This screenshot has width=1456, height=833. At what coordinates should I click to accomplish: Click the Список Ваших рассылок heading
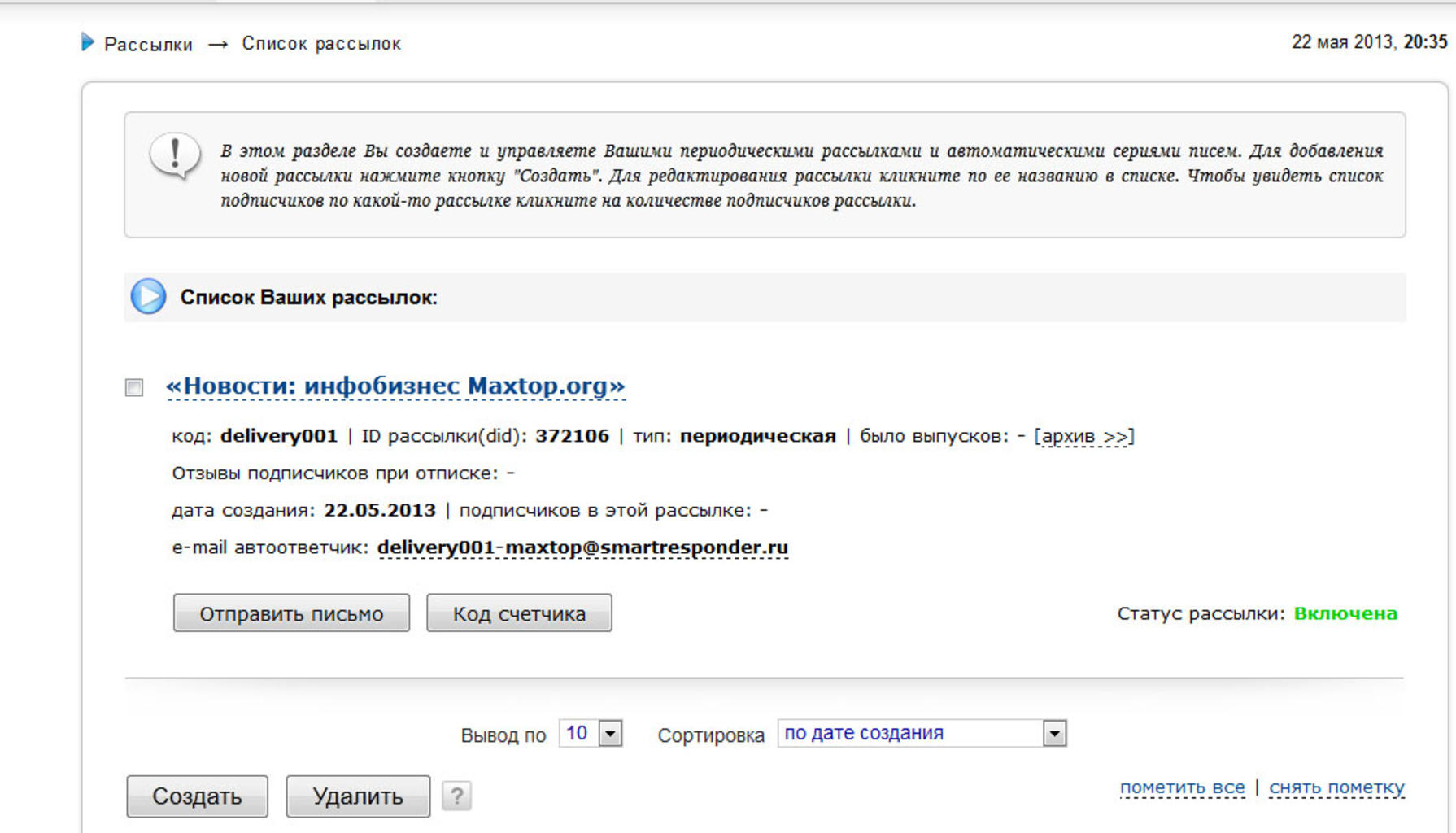(309, 298)
